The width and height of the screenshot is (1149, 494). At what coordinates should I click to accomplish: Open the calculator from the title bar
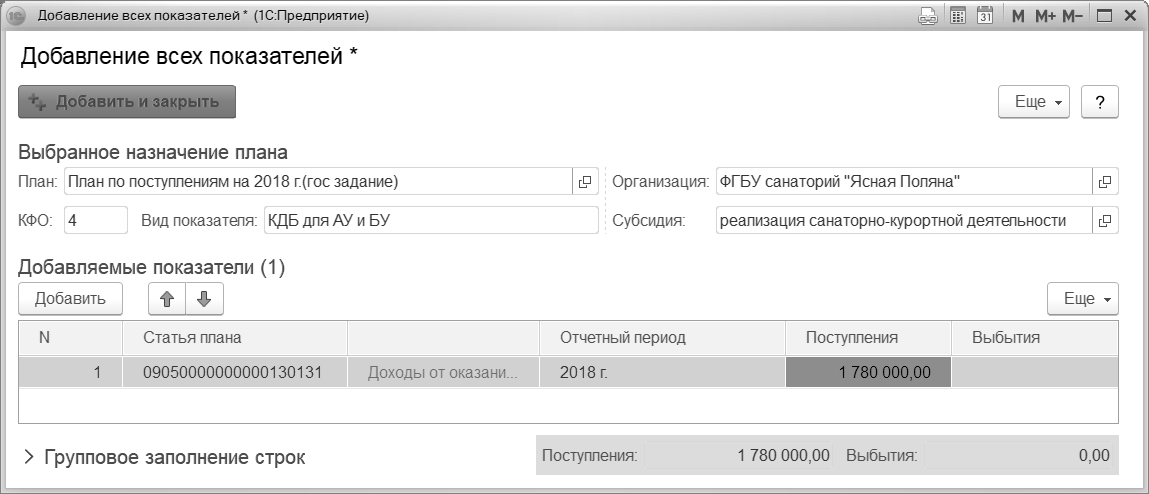point(957,16)
